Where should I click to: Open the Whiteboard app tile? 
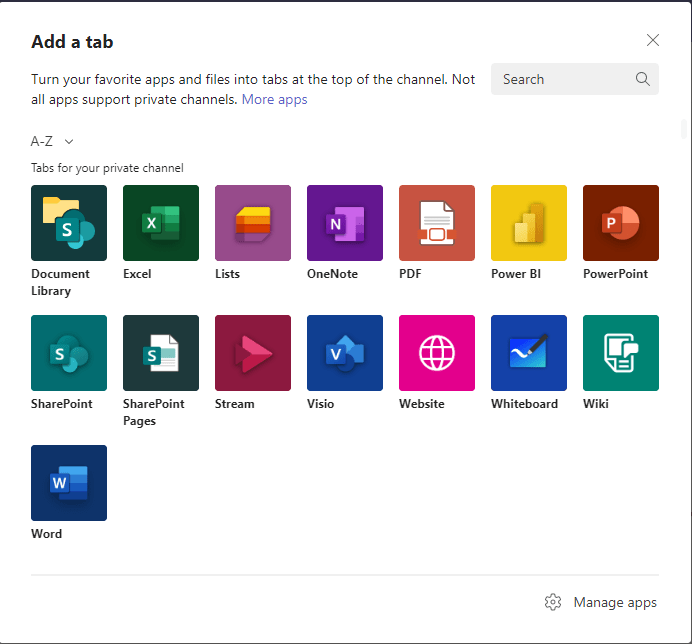point(529,353)
